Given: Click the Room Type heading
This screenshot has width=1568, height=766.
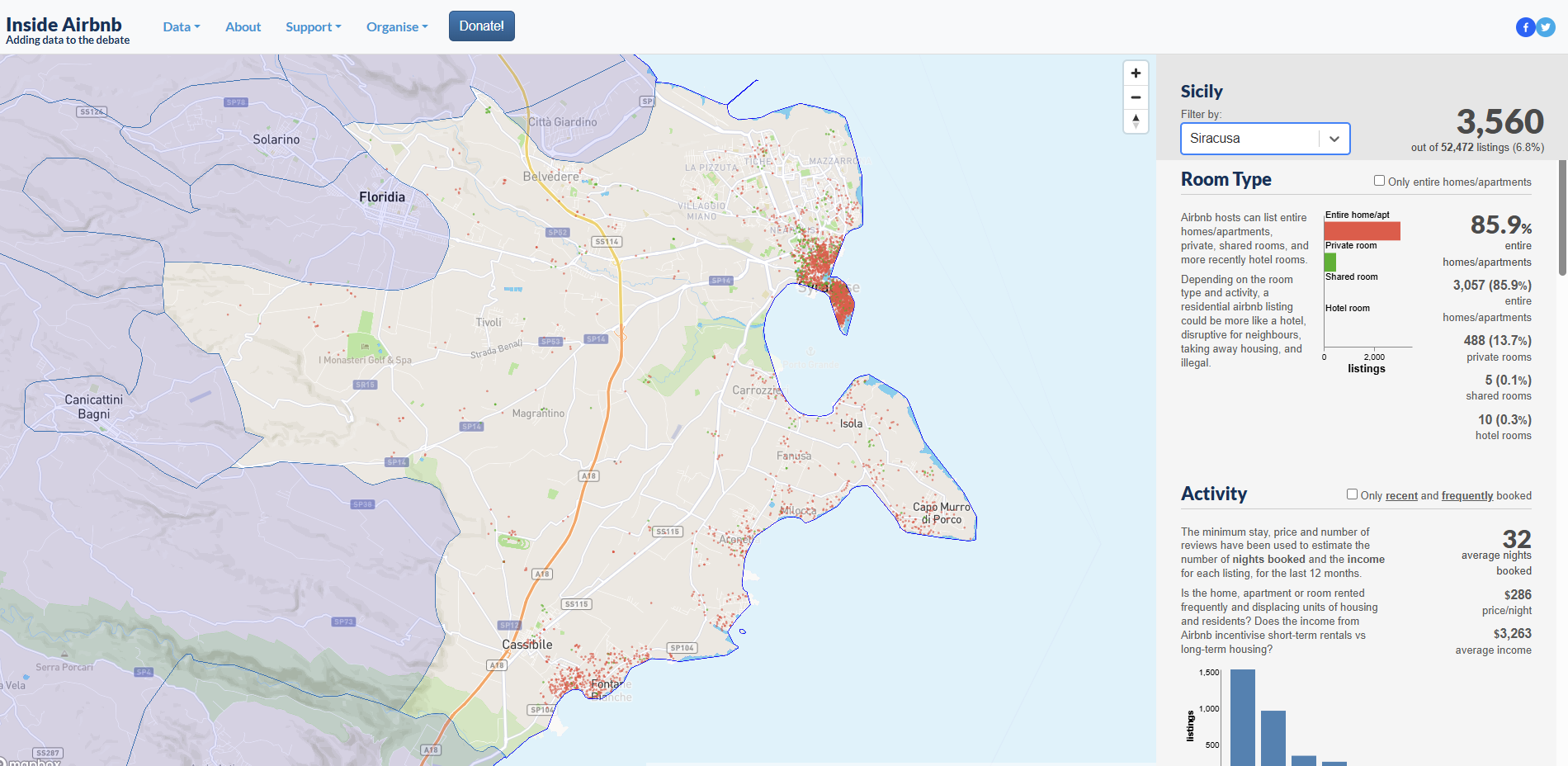Looking at the screenshot, I should click(x=1226, y=180).
